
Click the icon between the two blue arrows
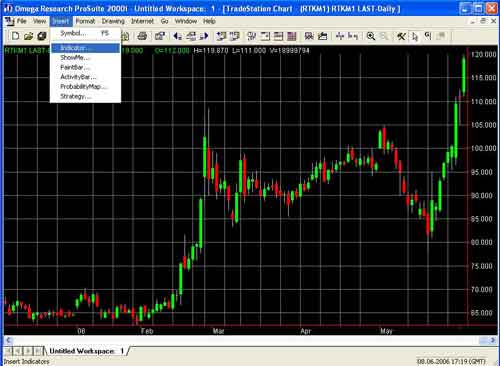point(191,36)
